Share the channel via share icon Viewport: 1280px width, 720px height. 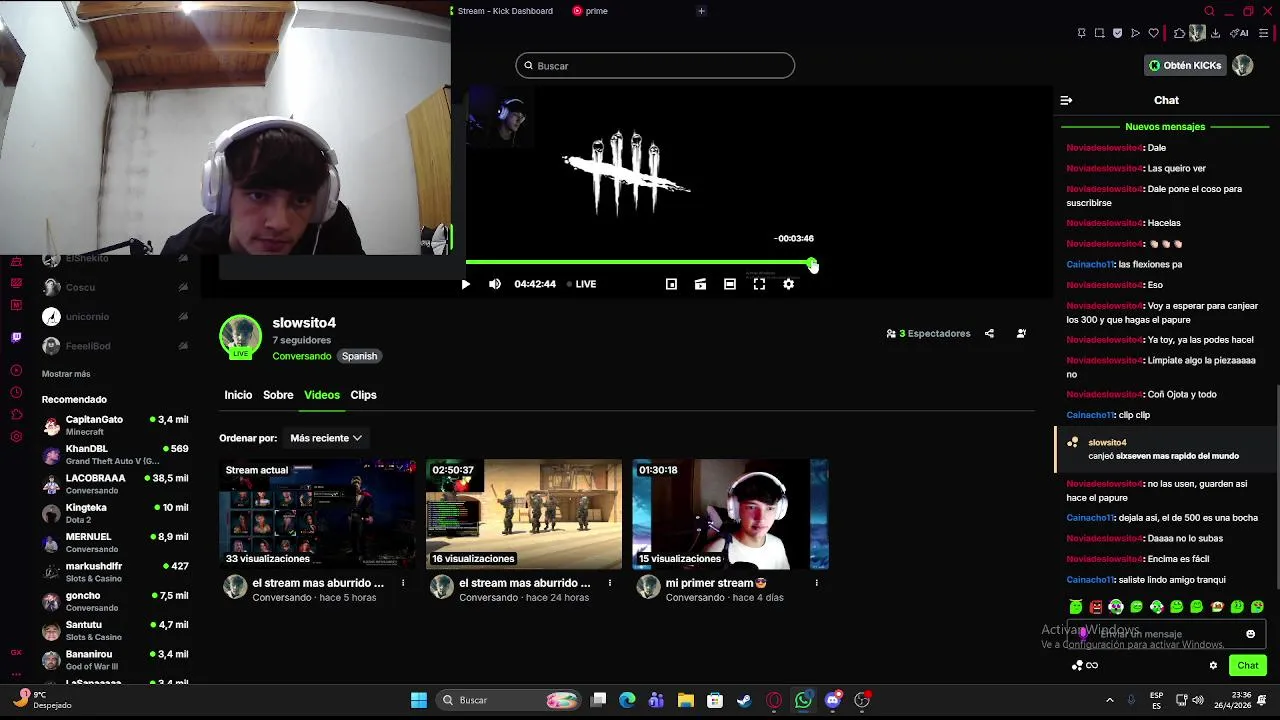coord(989,333)
